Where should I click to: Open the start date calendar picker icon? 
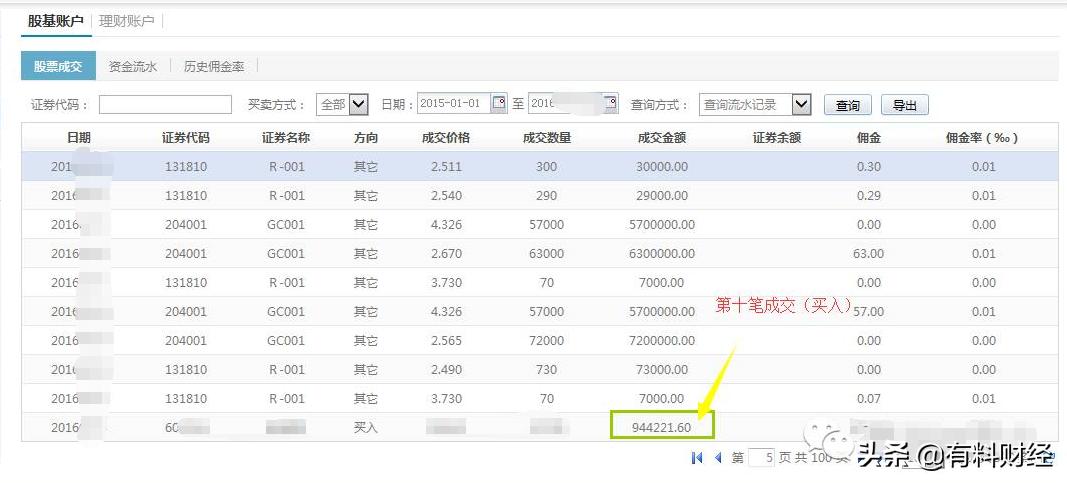(x=499, y=103)
